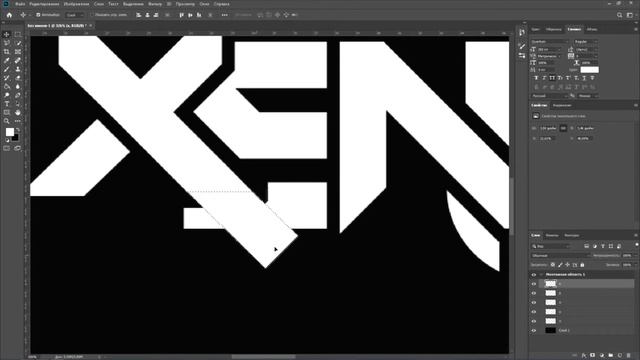640x360 pixels.
Task: Select the Move tool
Action: pos(7,34)
